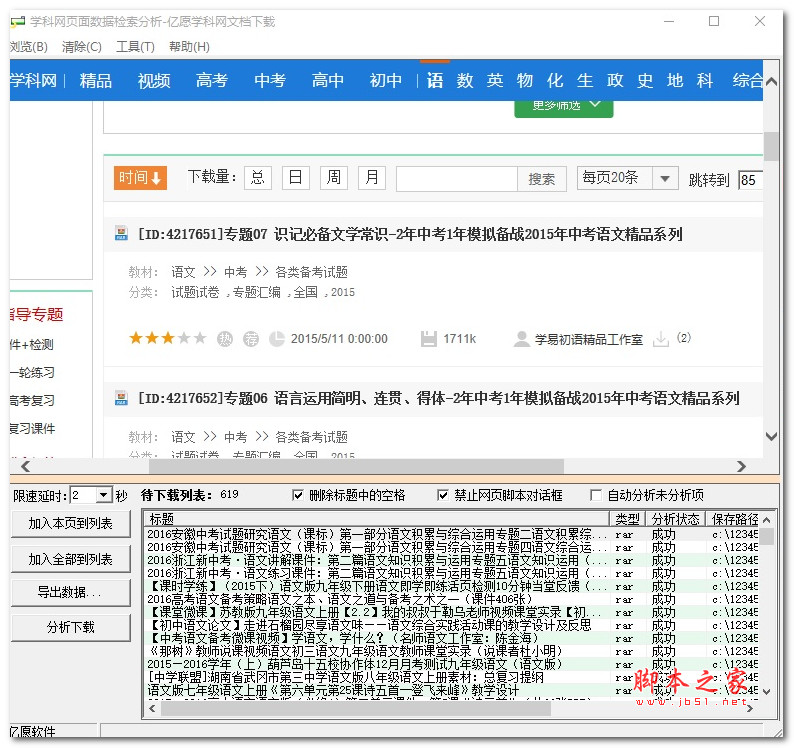Click the browser scroll-down arrow
Image resolution: width=794 pixels, height=748 pixels.
point(771,436)
